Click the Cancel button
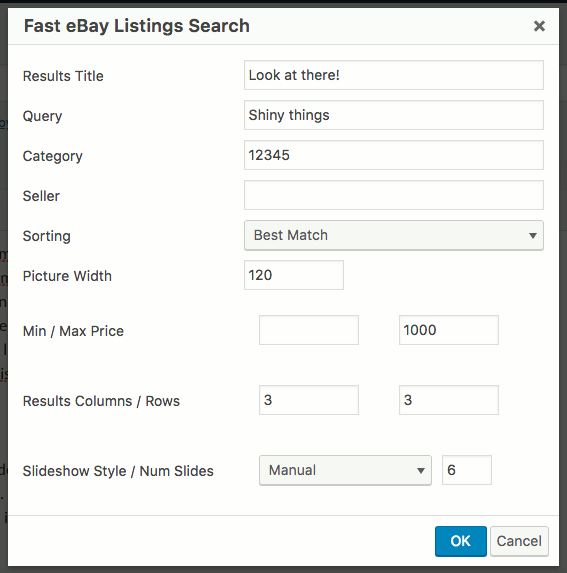567x573 pixels. pos(519,541)
